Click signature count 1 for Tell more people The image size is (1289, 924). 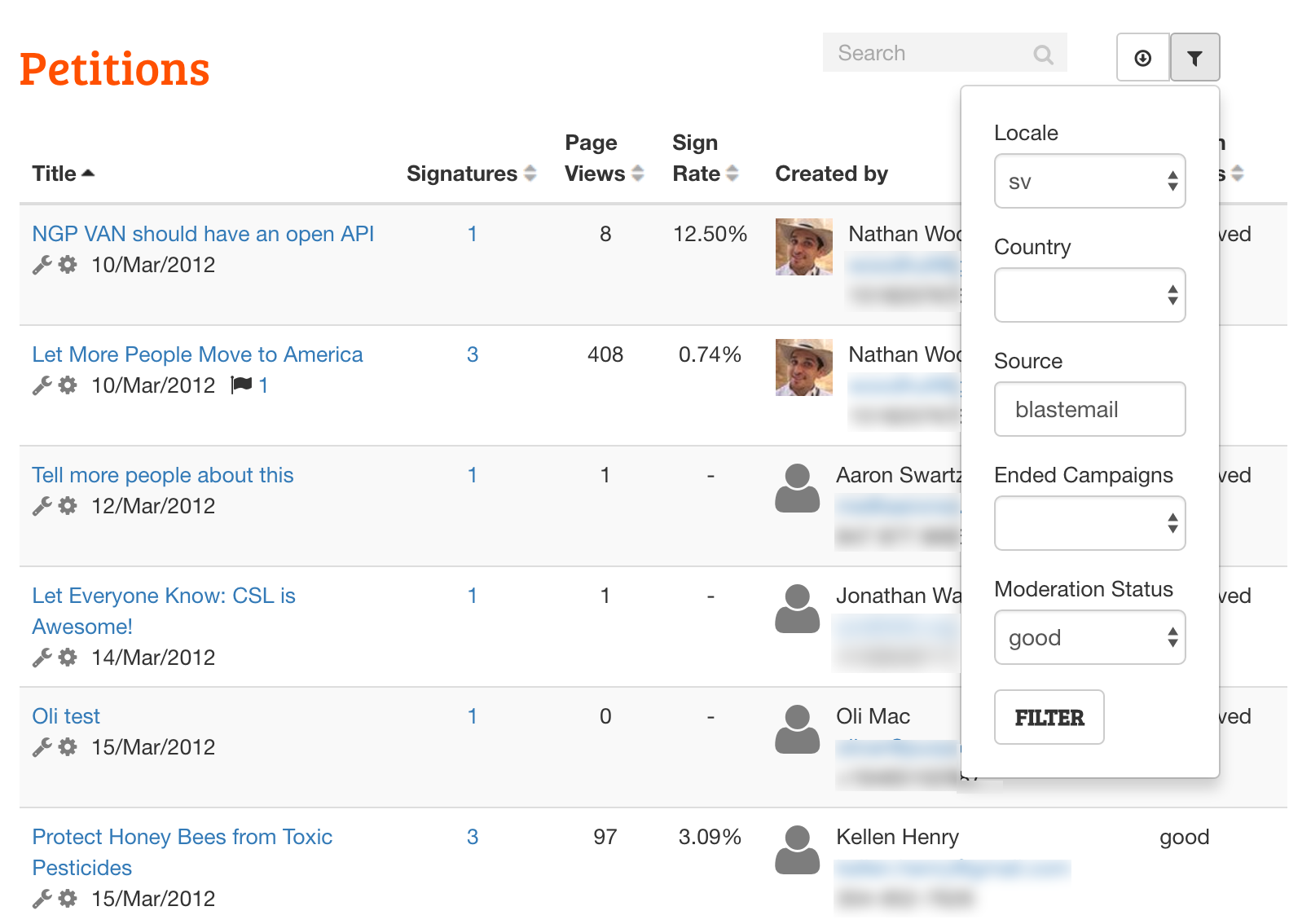coord(472,475)
